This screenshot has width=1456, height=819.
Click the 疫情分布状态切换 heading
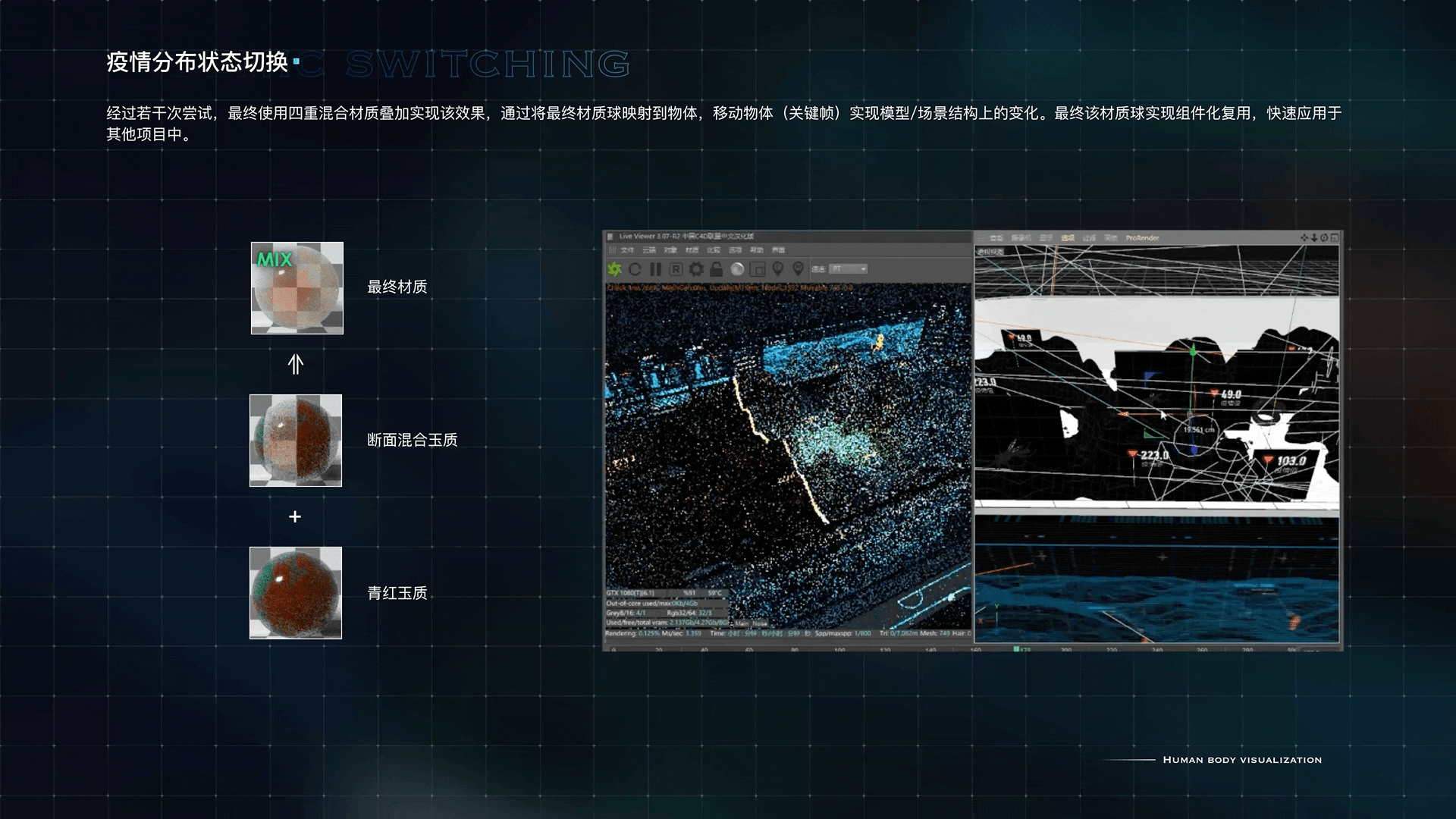tap(197, 62)
